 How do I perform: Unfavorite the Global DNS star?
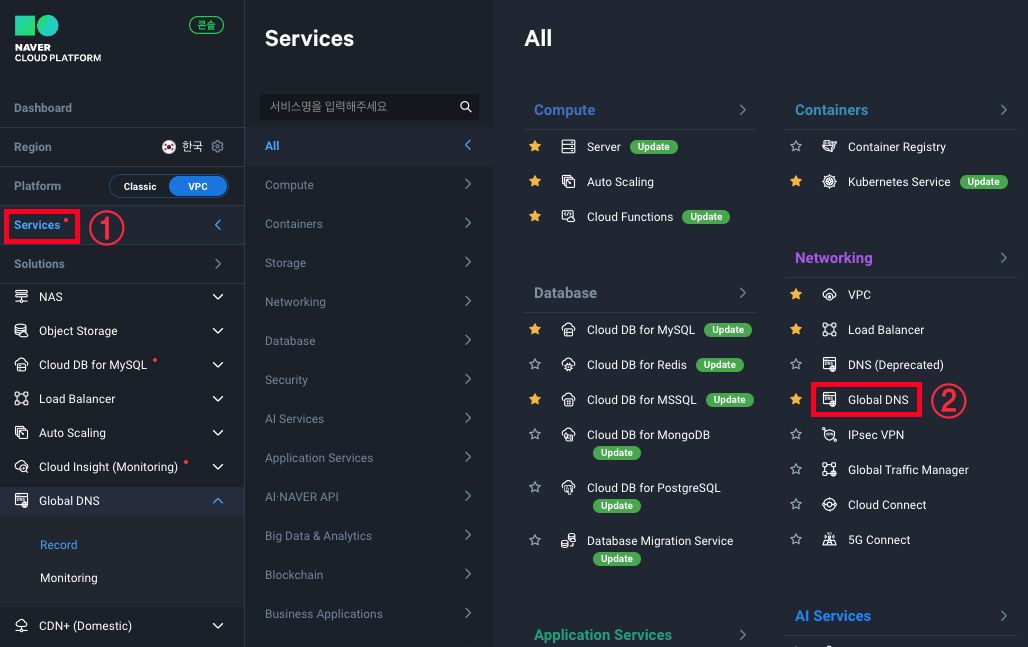coord(796,399)
